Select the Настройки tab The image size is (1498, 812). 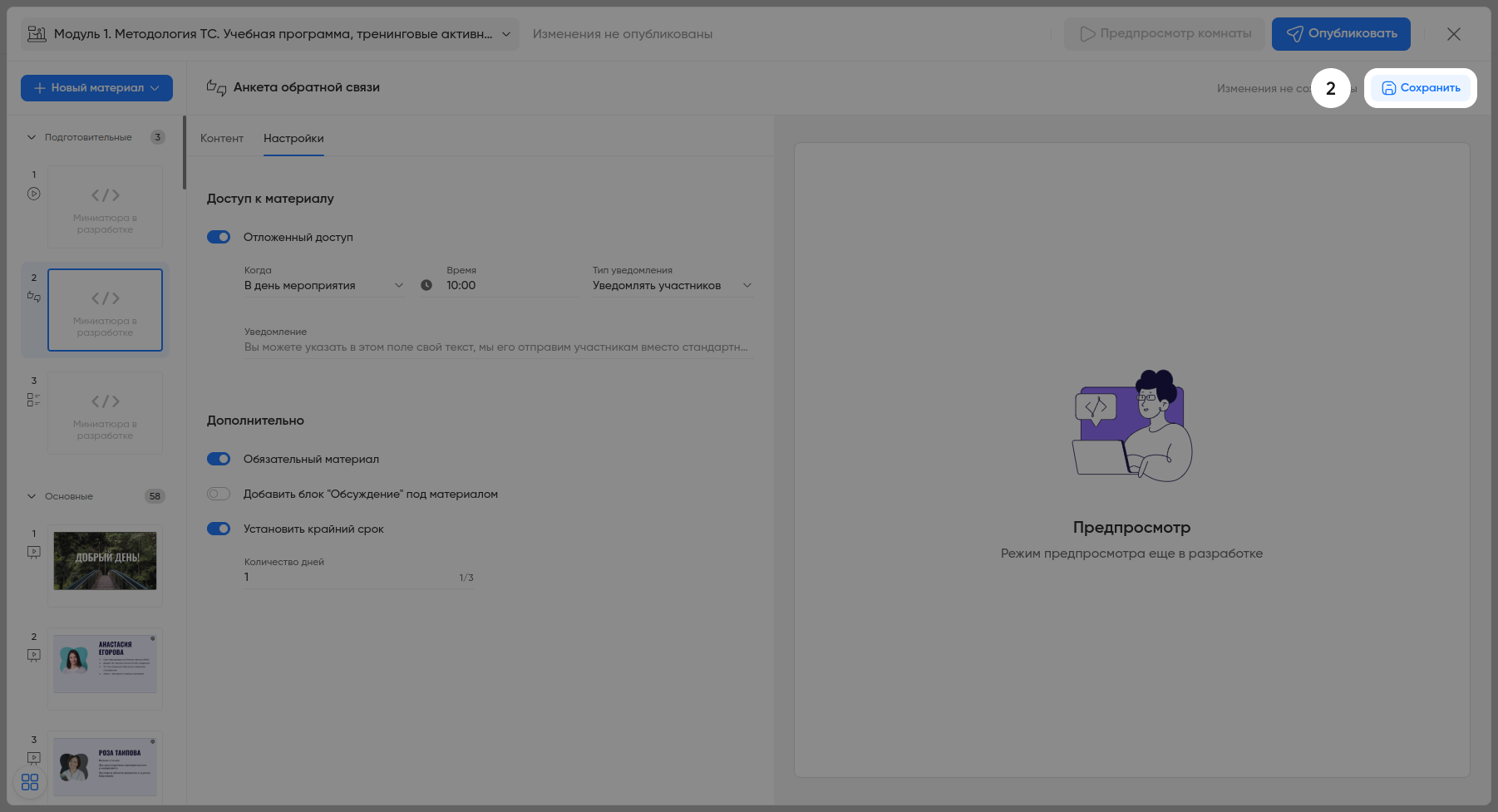click(x=293, y=138)
